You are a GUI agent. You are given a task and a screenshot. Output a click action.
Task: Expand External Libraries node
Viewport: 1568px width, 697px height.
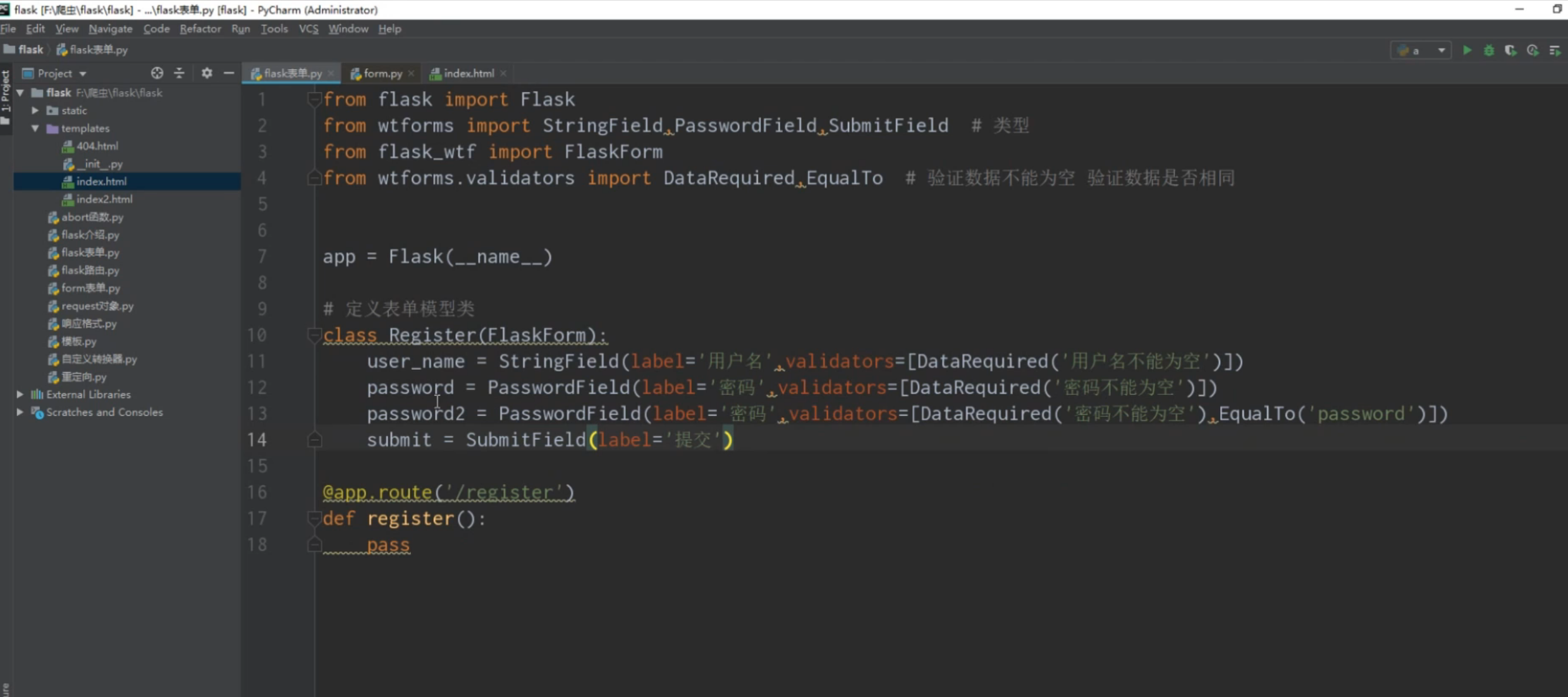coord(20,394)
